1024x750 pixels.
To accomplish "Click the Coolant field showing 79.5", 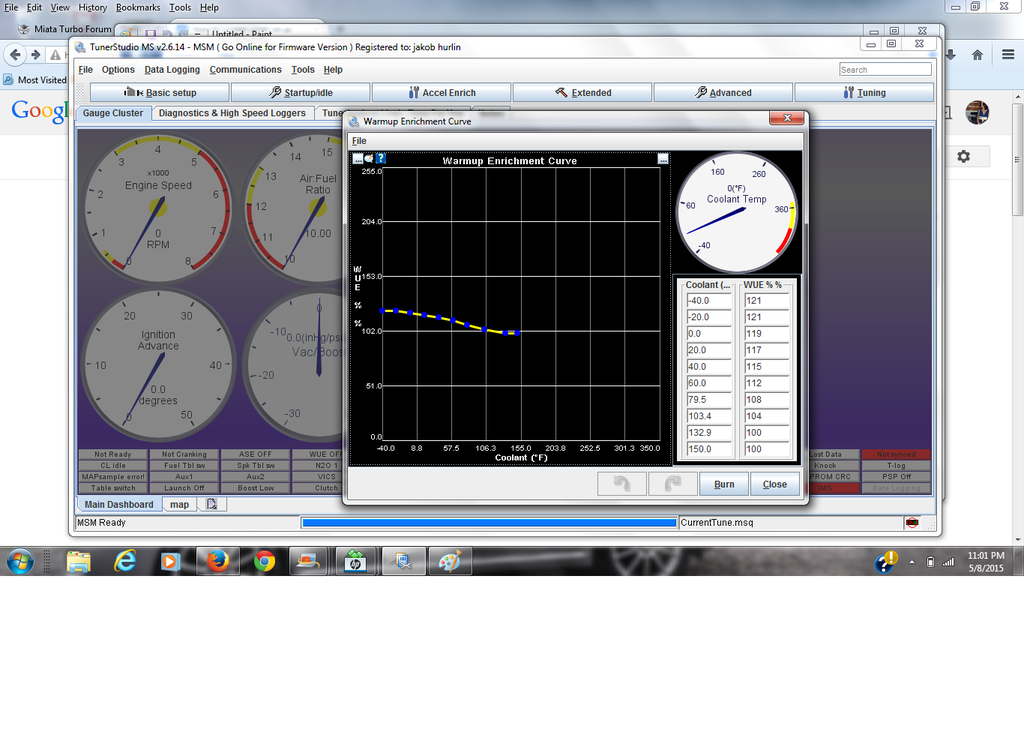I will click(708, 399).
